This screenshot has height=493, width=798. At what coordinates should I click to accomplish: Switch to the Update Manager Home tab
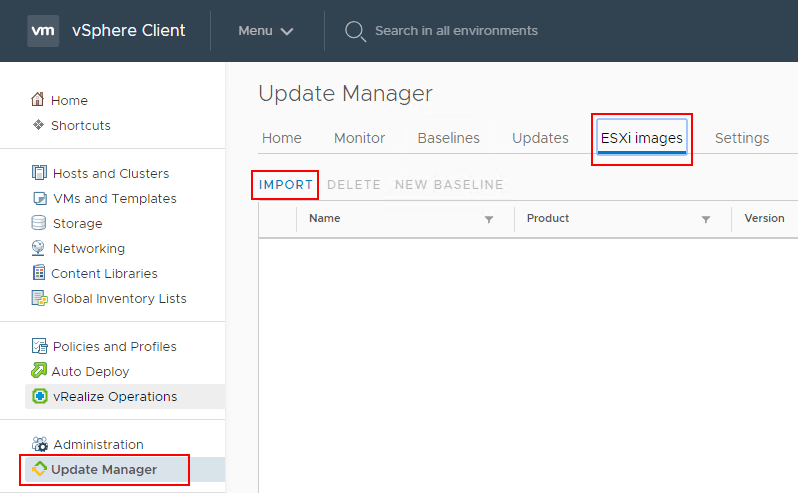281,138
